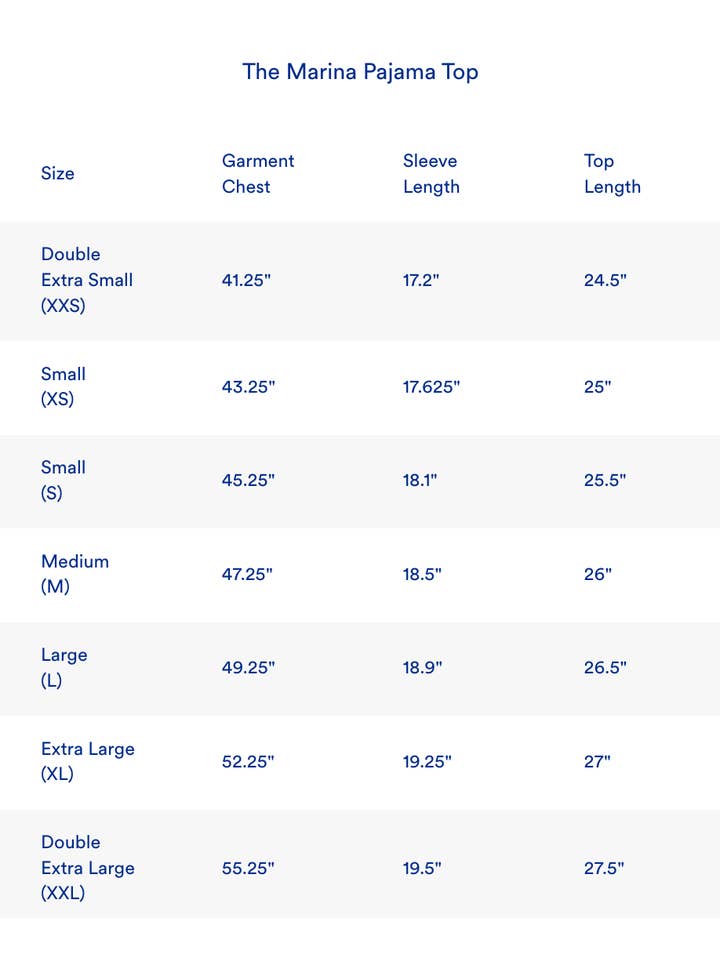Screen dimensions: 720x960
Task: Click the 19.25" sleeve length value
Action: (x=427, y=761)
